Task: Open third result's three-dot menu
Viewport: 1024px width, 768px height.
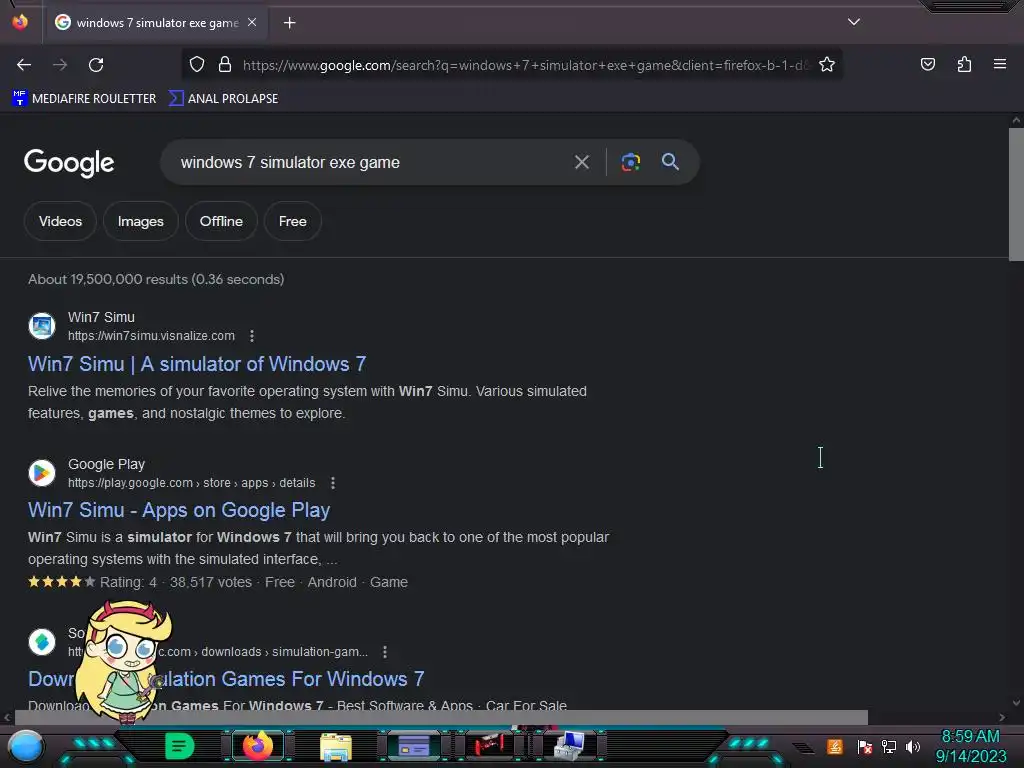Action: pos(385,652)
